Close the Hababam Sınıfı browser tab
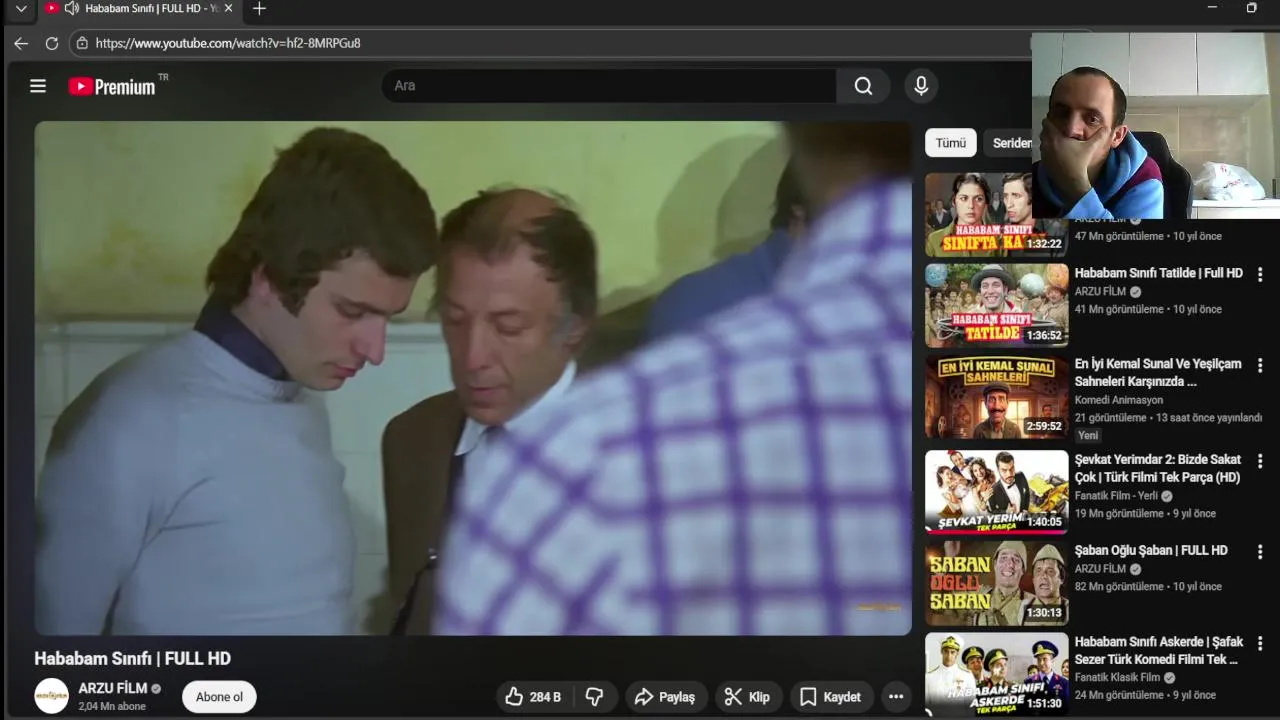The image size is (1280, 720). [x=228, y=8]
